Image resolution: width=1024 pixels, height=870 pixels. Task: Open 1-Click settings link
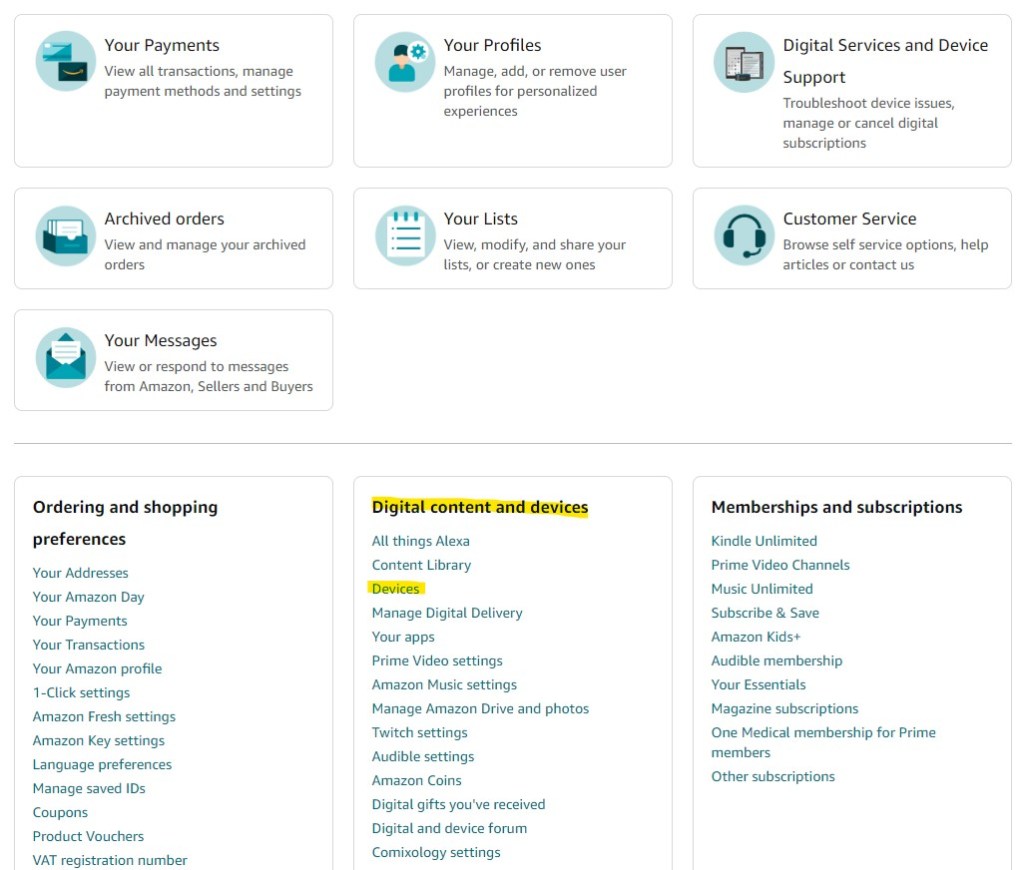81,693
